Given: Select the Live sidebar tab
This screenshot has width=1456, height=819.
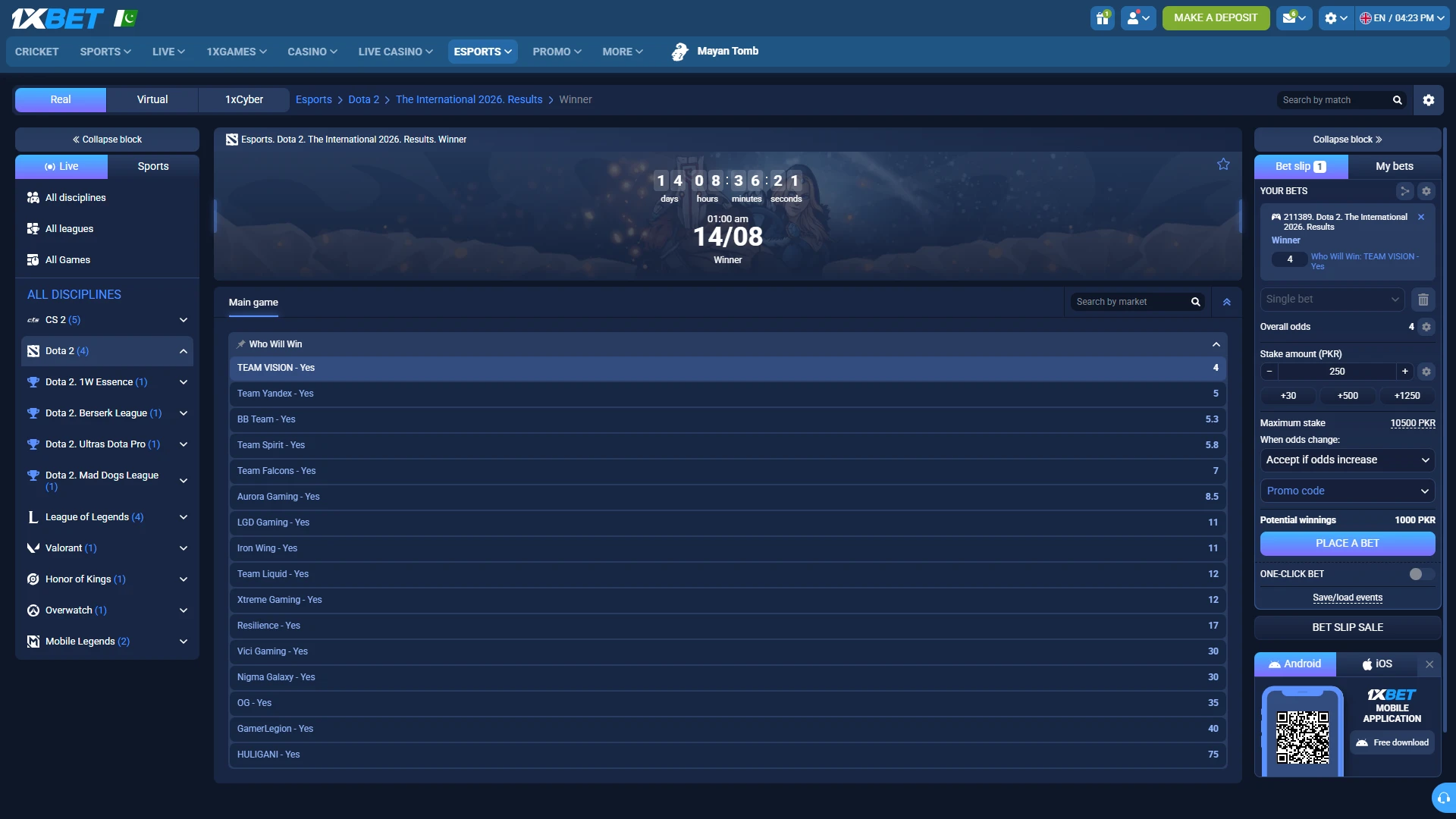Looking at the screenshot, I should pos(61,167).
